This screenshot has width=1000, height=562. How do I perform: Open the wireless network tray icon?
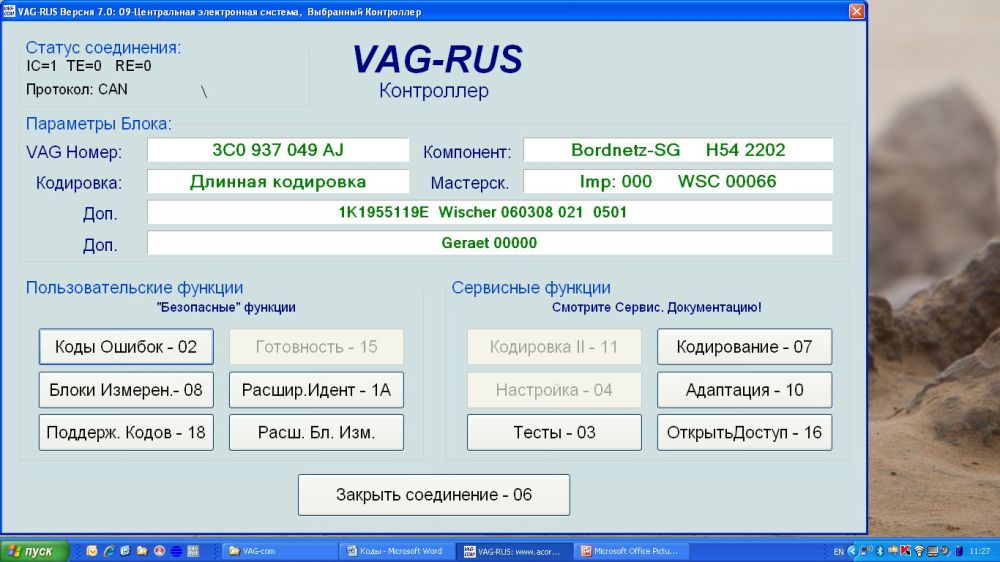pos(919,551)
